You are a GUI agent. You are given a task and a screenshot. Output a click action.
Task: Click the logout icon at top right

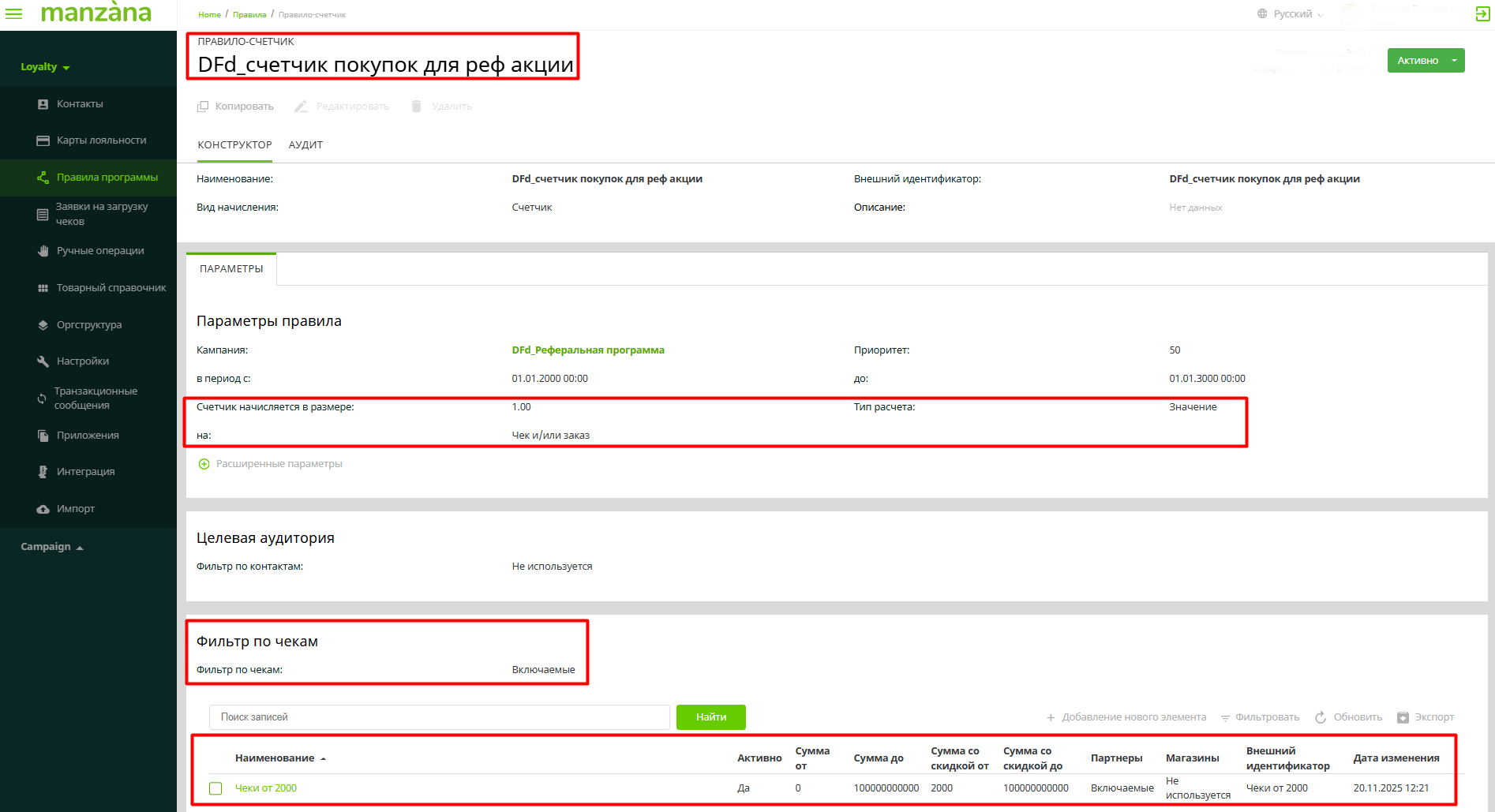[1482, 13]
